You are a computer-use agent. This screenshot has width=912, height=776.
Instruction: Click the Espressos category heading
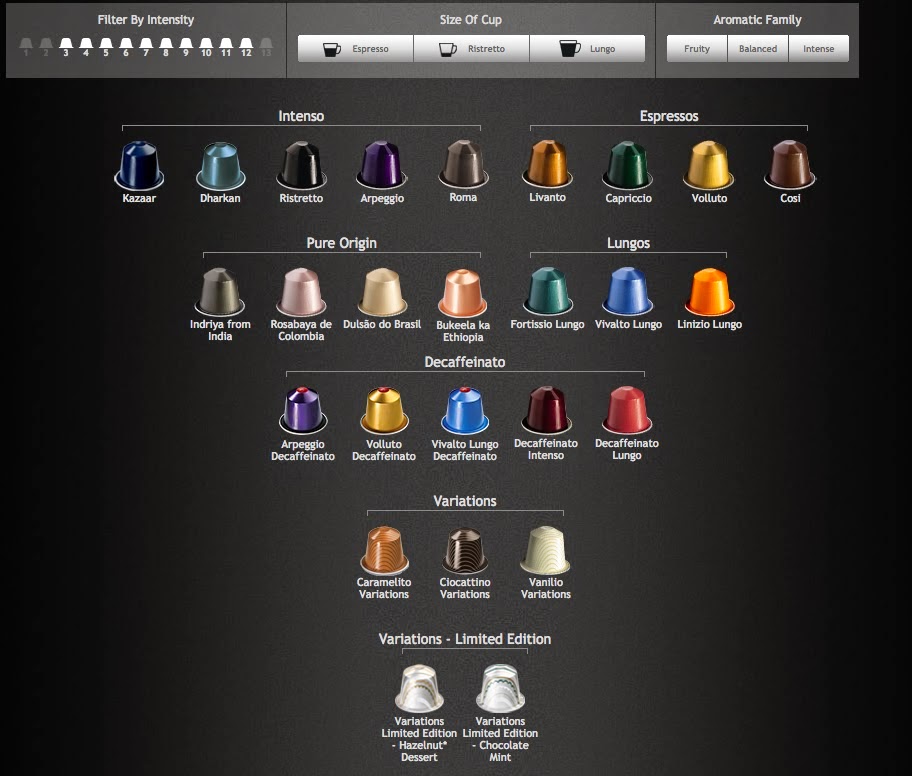click(x=669, y=116)
